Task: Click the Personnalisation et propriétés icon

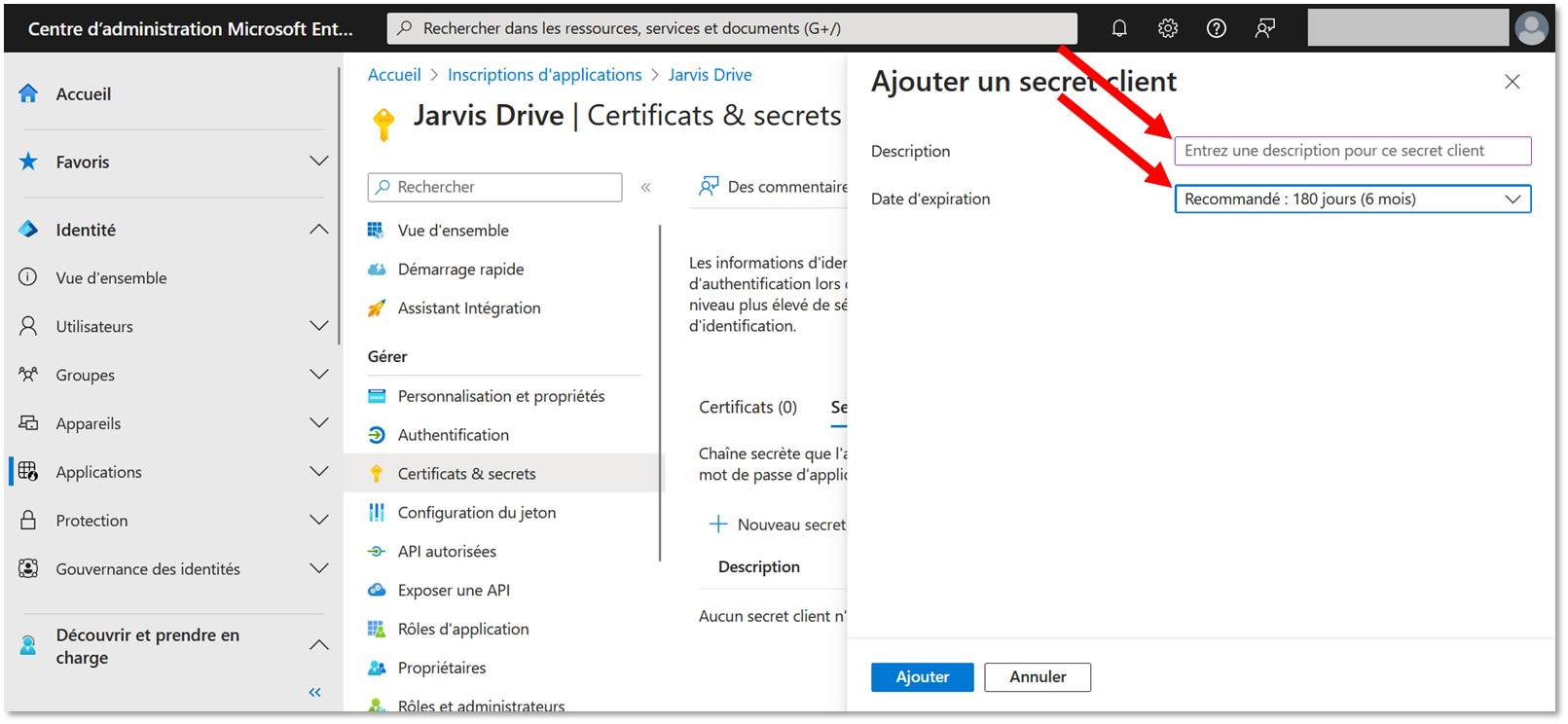Action: 377,396
